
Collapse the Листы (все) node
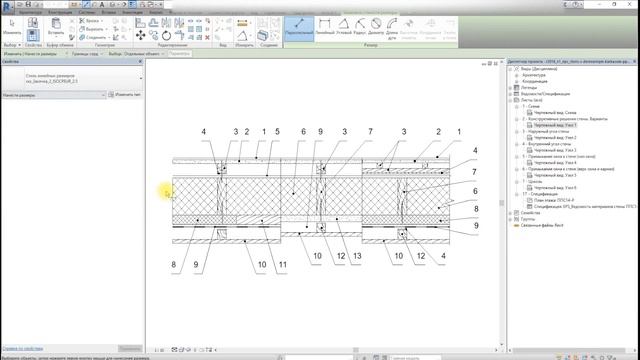511,100
